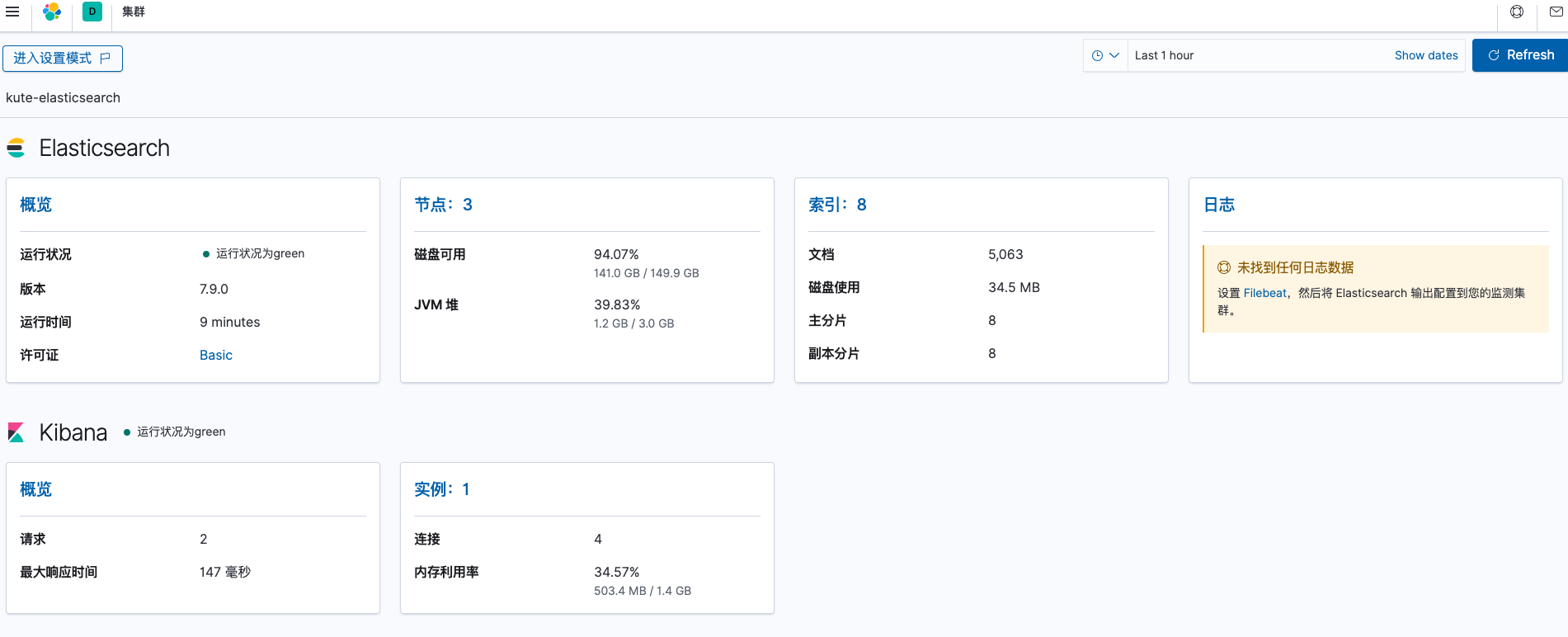Open the mail newsfeed icon
Viewport: 1568px width, 637px height.
[1556, 12]
